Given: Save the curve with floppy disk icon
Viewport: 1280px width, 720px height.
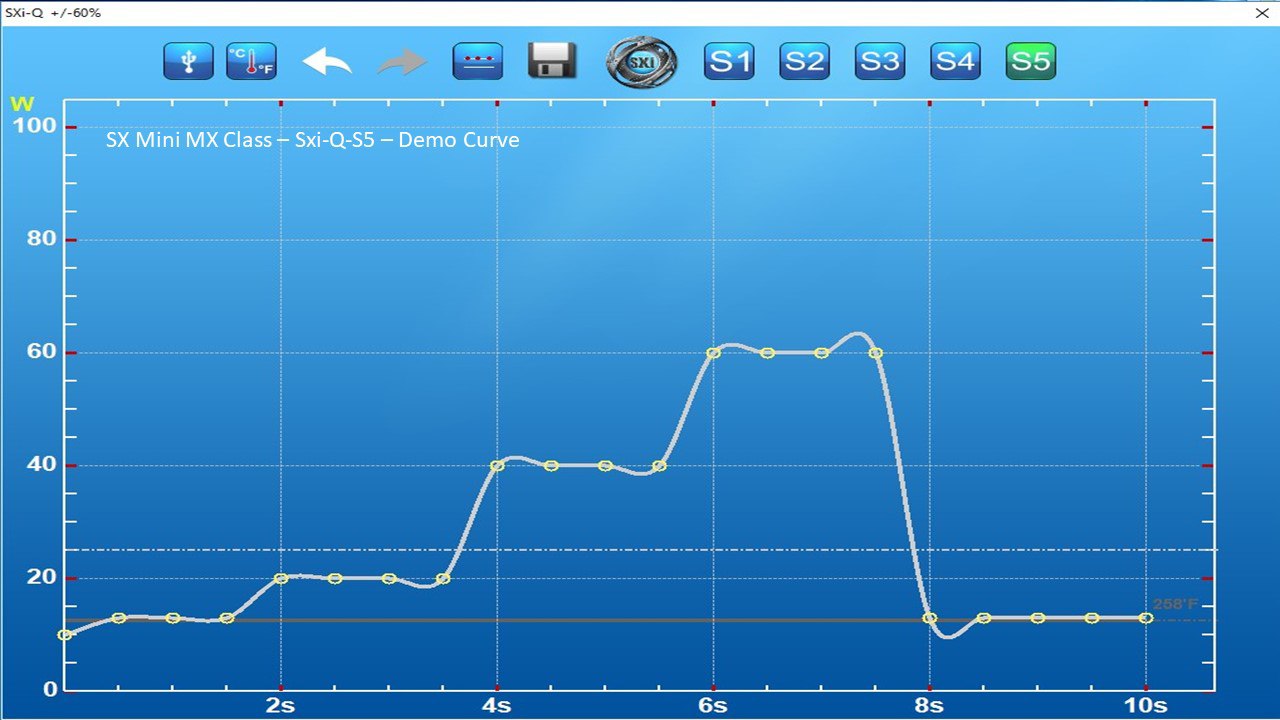Looking at the screenshot, I should [x=552, y=62].
